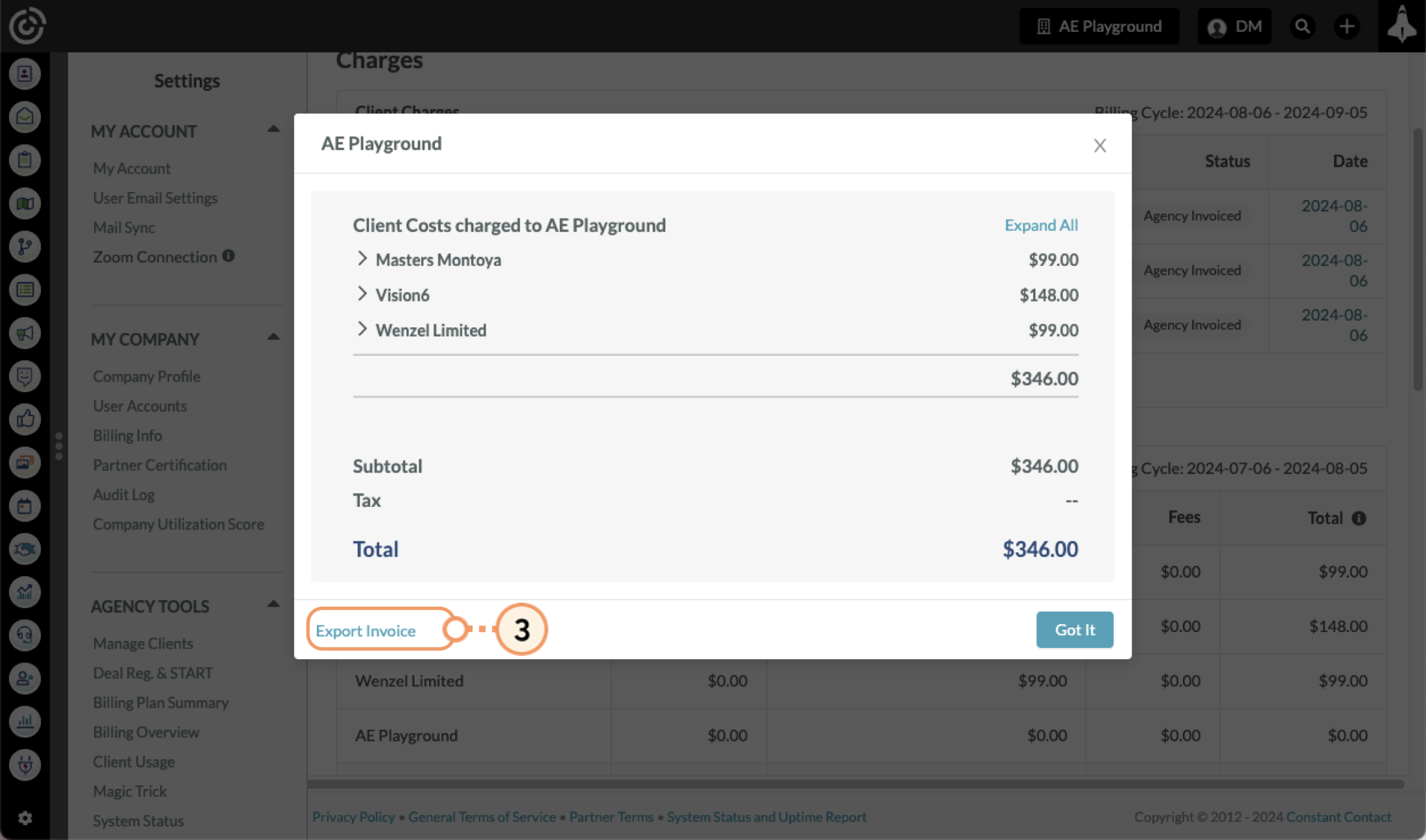Click the plus add icon in top bar
Viewport: 1426px width, 840px height.
[1347, 27]
